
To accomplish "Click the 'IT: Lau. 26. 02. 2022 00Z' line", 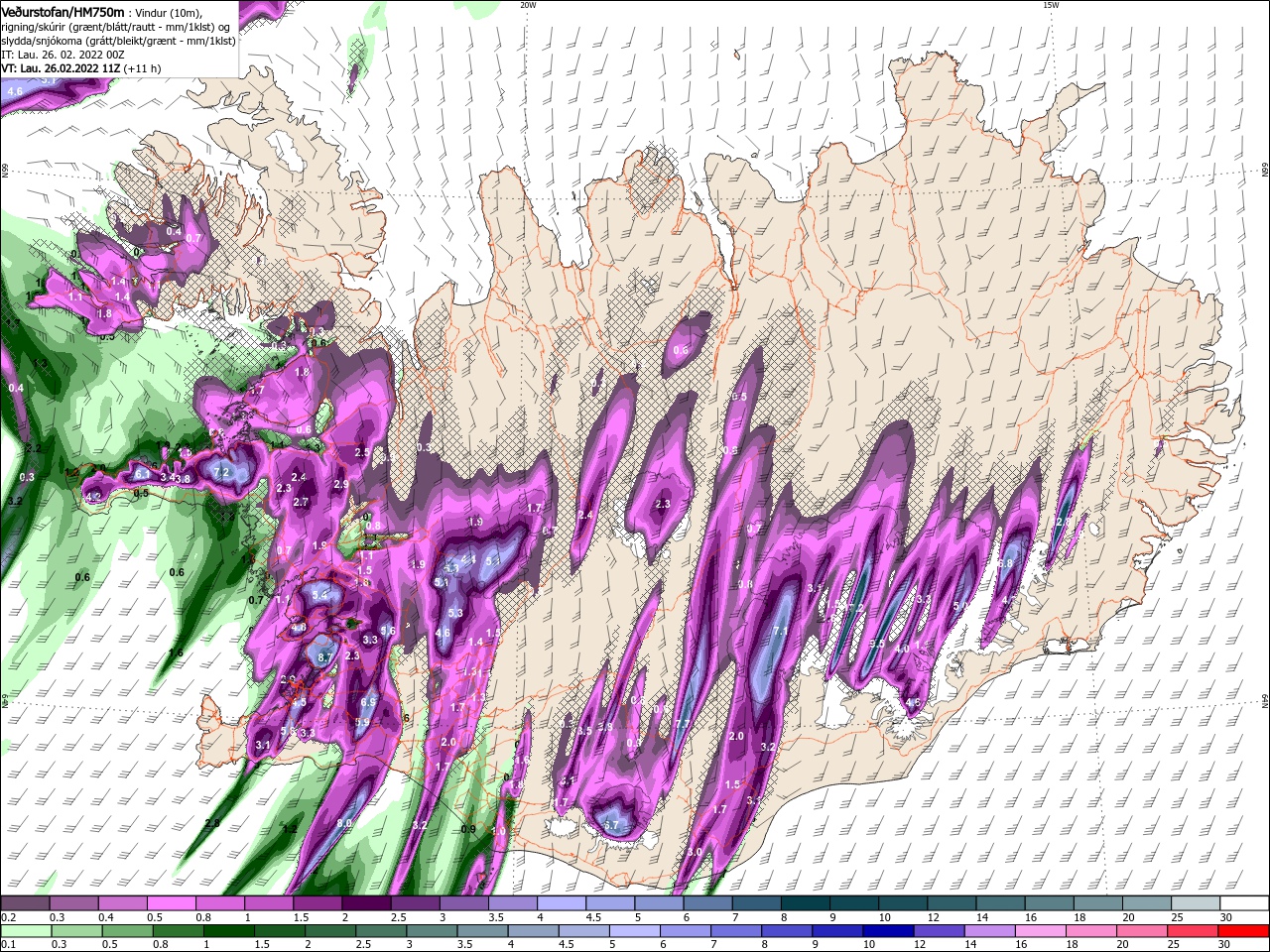I will 62,55.
